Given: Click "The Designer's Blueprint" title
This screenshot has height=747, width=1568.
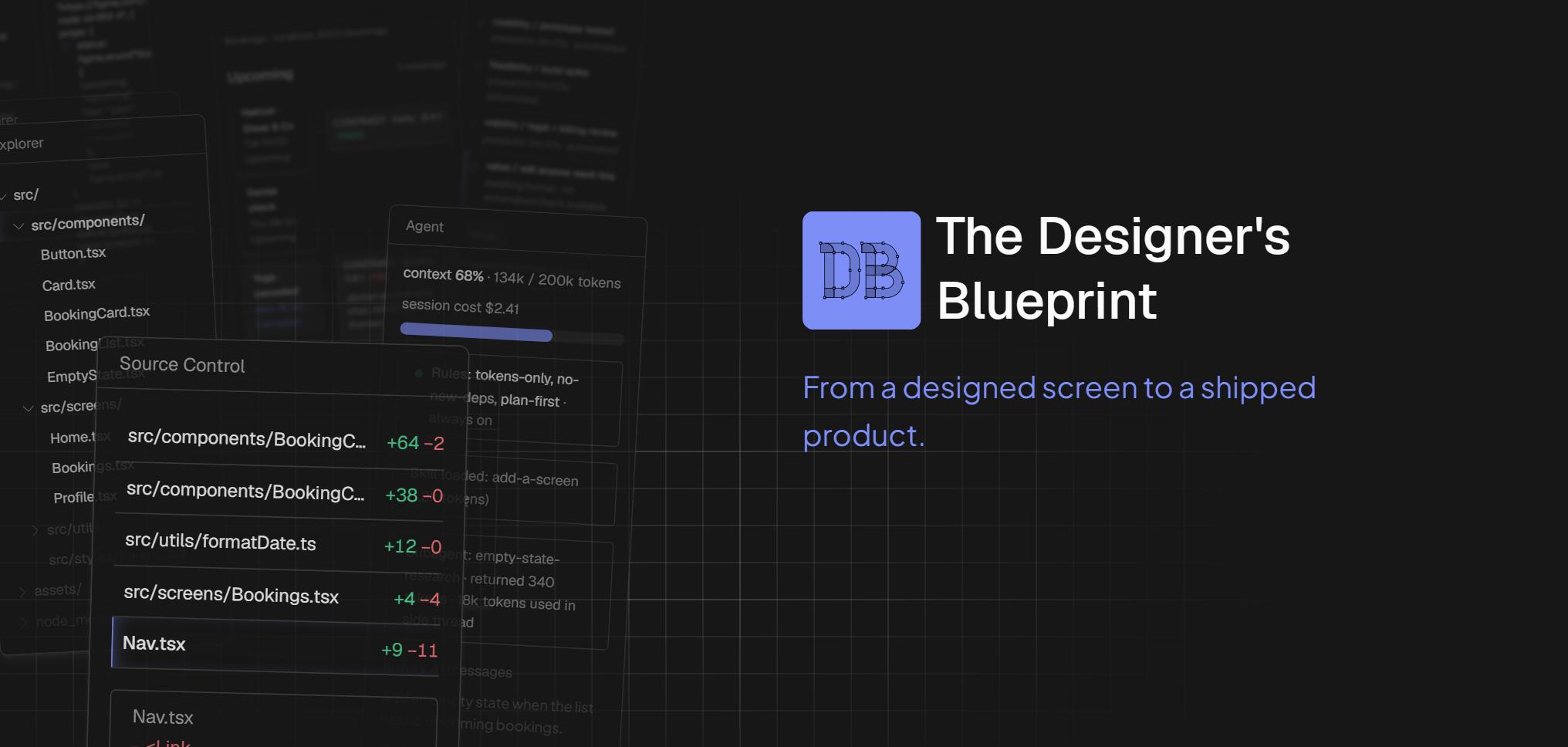Looking at the screenshot, I should [x=1113, y=268].
